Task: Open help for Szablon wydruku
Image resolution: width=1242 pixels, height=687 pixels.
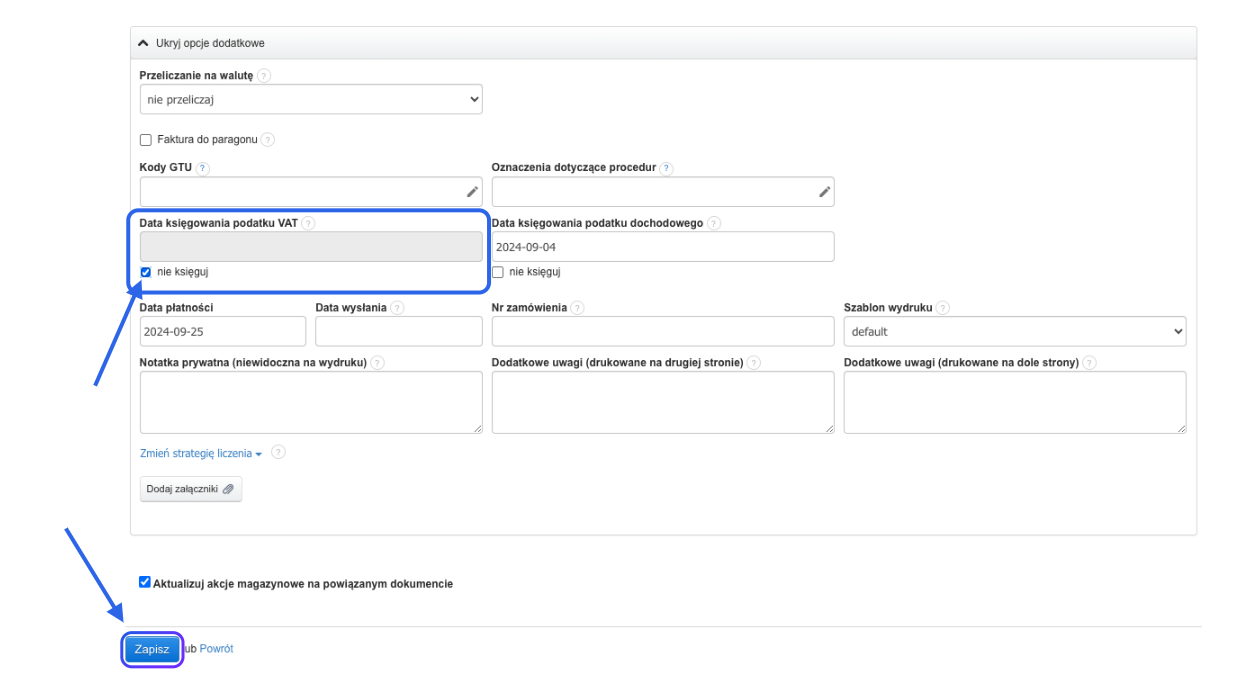Action: click(x=943, y=308)
